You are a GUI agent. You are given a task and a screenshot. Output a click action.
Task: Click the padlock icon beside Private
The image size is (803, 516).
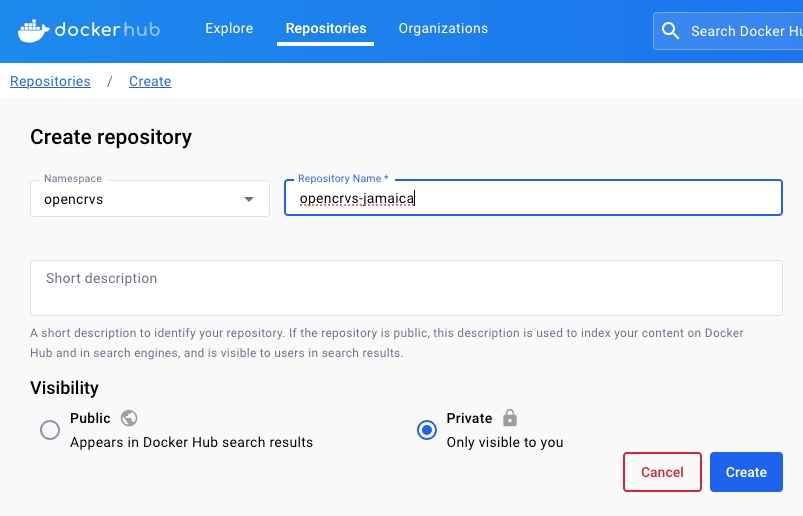(510, 418)
